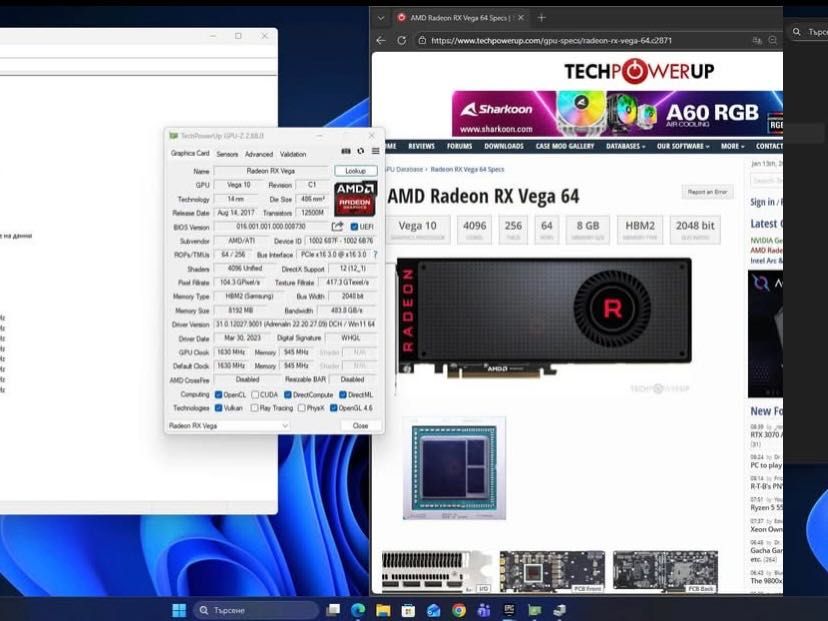
Task: Click the Vega 64 graphics card photo
Action: pyautogui.click(x=544, y=317)
